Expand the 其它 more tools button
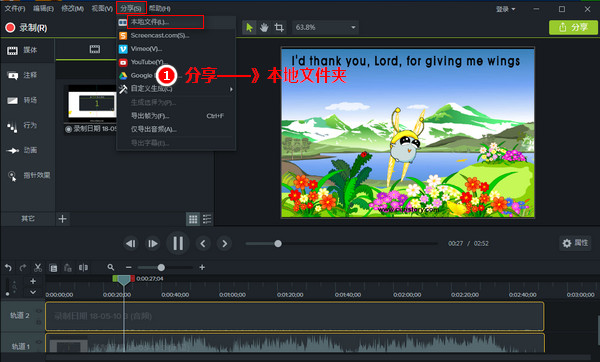The image size is (600, 362). (28, 219)
